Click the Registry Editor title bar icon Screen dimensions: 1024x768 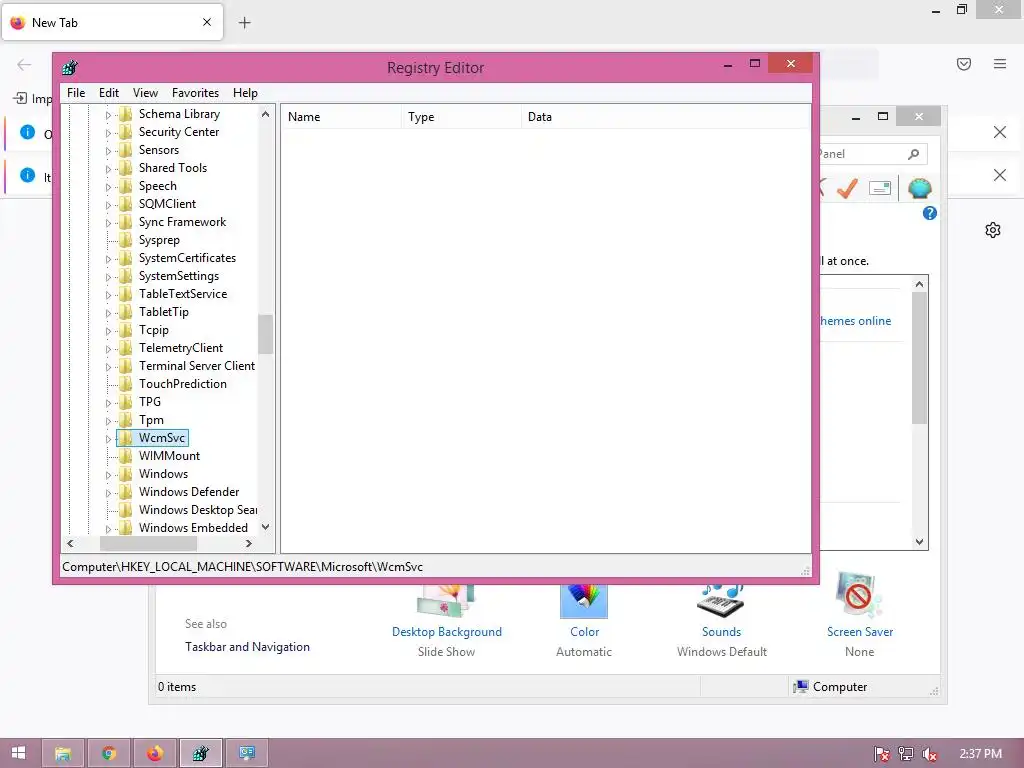pyautogui.click(x=70, y=67)
